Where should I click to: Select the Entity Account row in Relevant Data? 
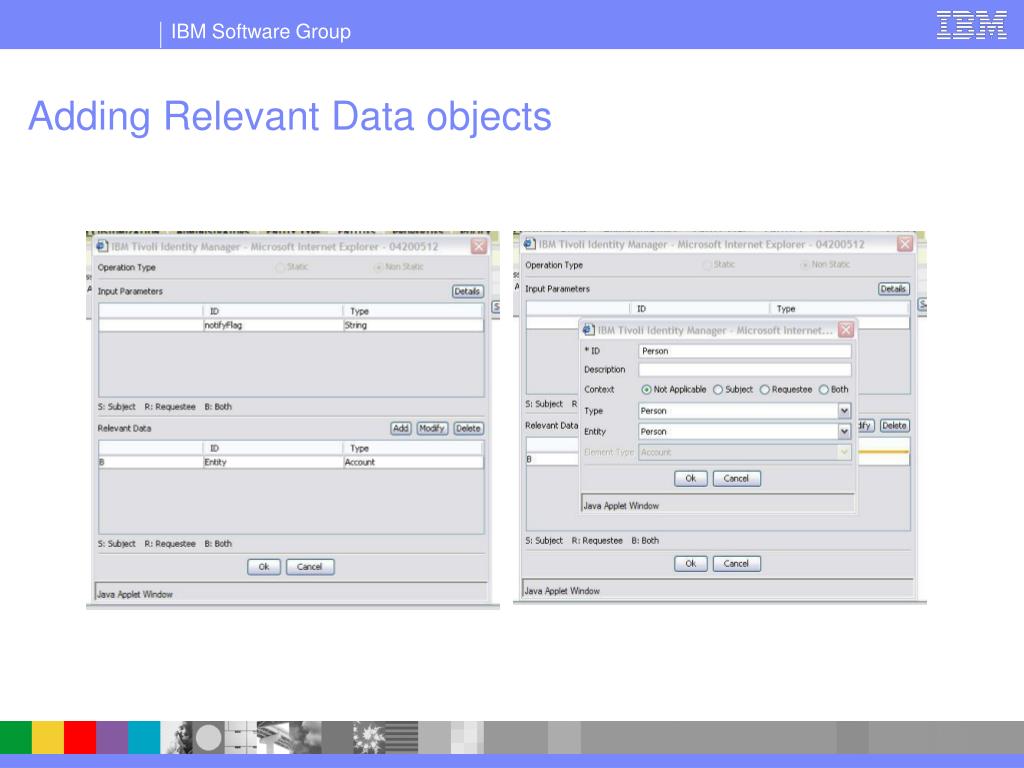[290, 462]
